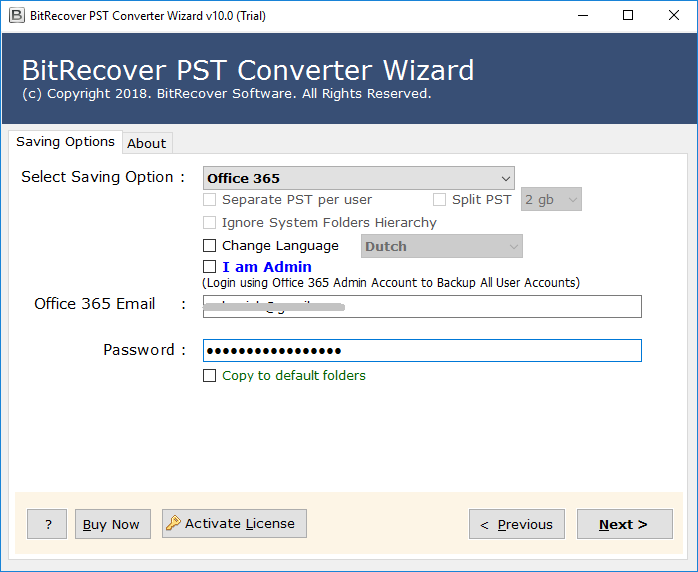The image size is (698, 572).
Task: Click the Activate License button
Action: point(234,523)
